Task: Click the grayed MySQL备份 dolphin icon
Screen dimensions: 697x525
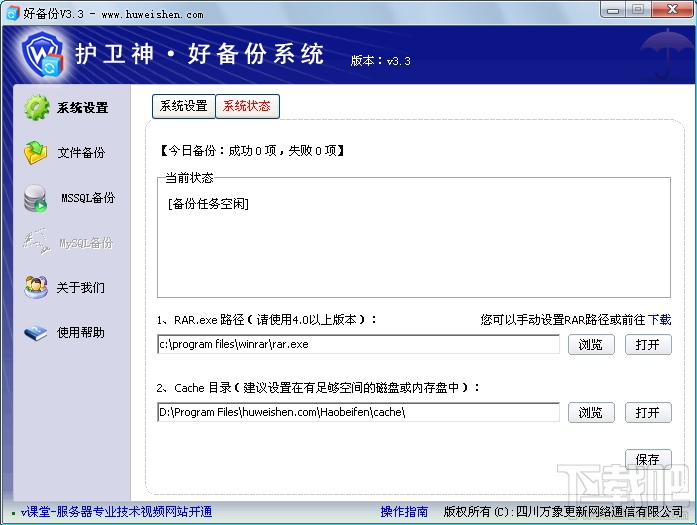Action: pyautogui.click(x=36, y=242)
